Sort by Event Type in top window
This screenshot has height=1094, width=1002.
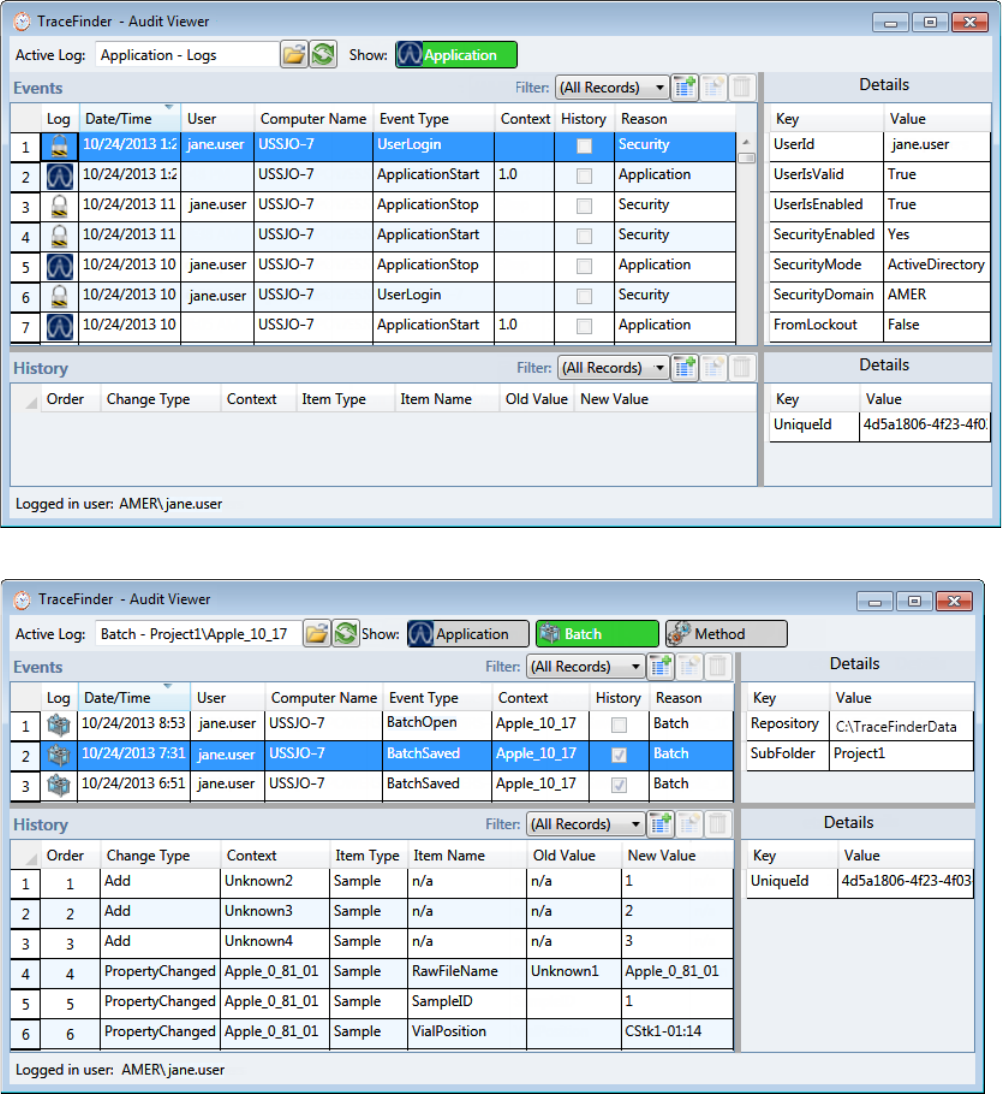[x=434, y=119]
